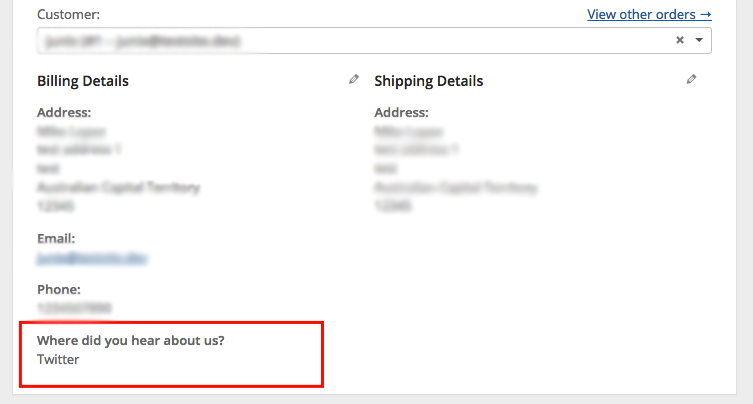The image size is (753, 404).
Task: Click the blurred billing phone number
Action: tap(74, 307)
